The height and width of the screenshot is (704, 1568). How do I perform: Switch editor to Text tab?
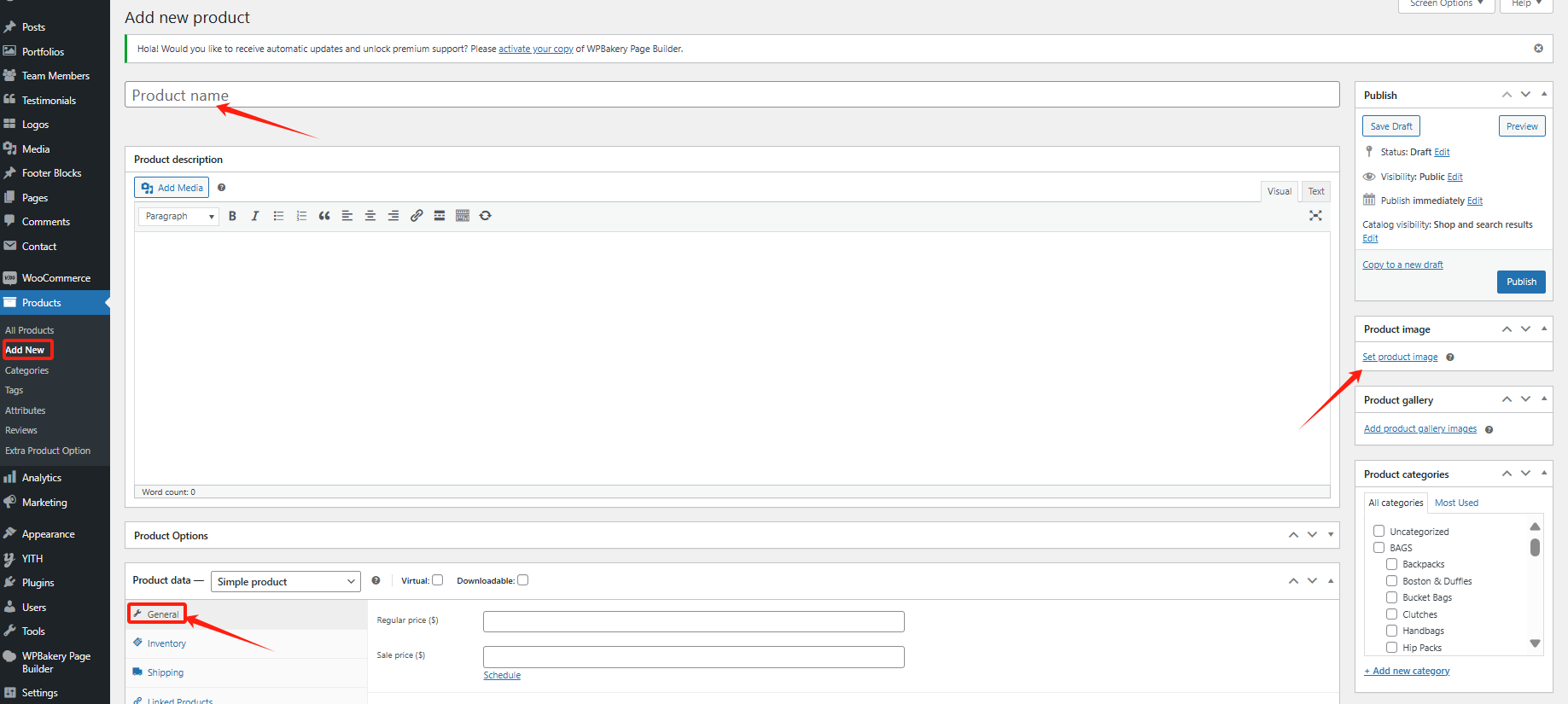click(x=1316, y=191)
